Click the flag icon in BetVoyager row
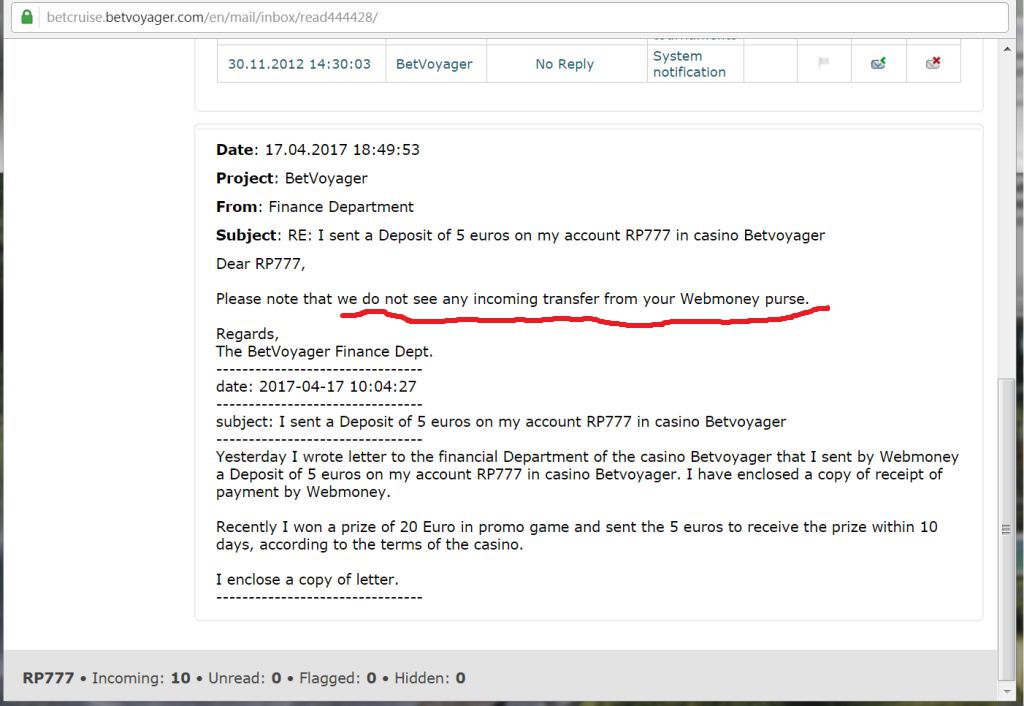The width and height of the screenshot is (1024, 706). click(824, 63)
